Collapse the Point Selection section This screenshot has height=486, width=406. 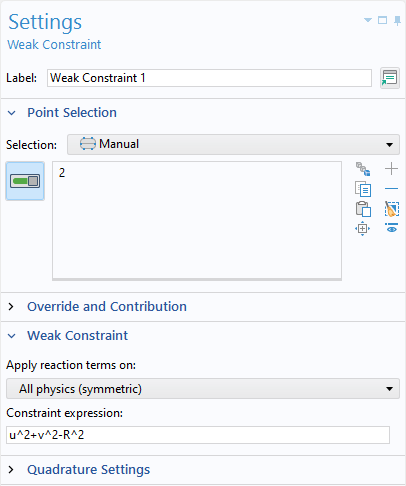[12, 113]
